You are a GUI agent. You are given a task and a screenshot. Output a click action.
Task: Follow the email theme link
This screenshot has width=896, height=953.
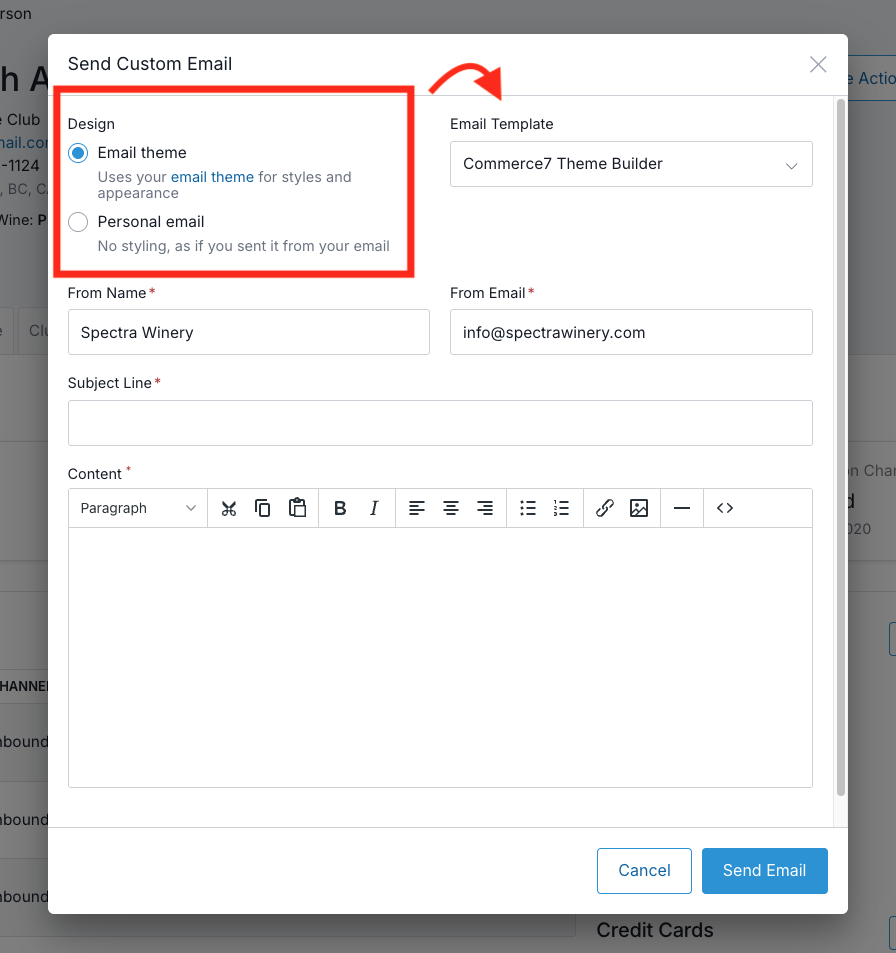212,177
